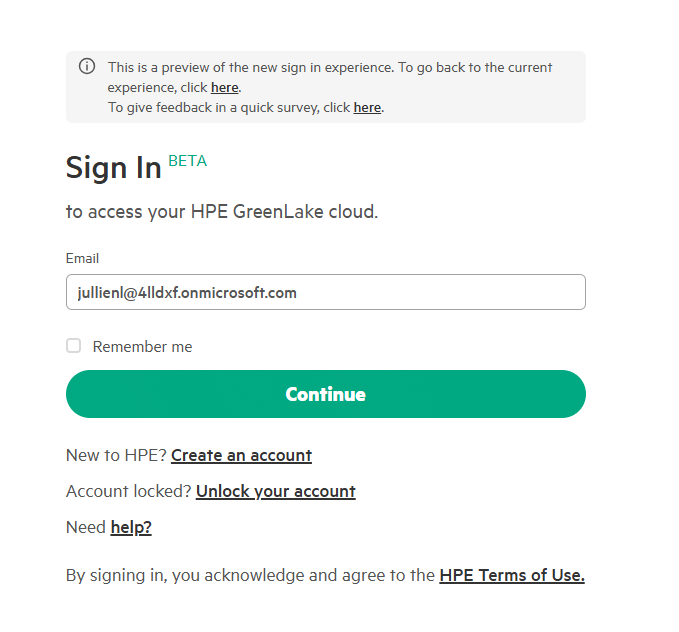Click the info icon in the preview banner
Viewport: 679px width, 632px height.
(87, 67)
